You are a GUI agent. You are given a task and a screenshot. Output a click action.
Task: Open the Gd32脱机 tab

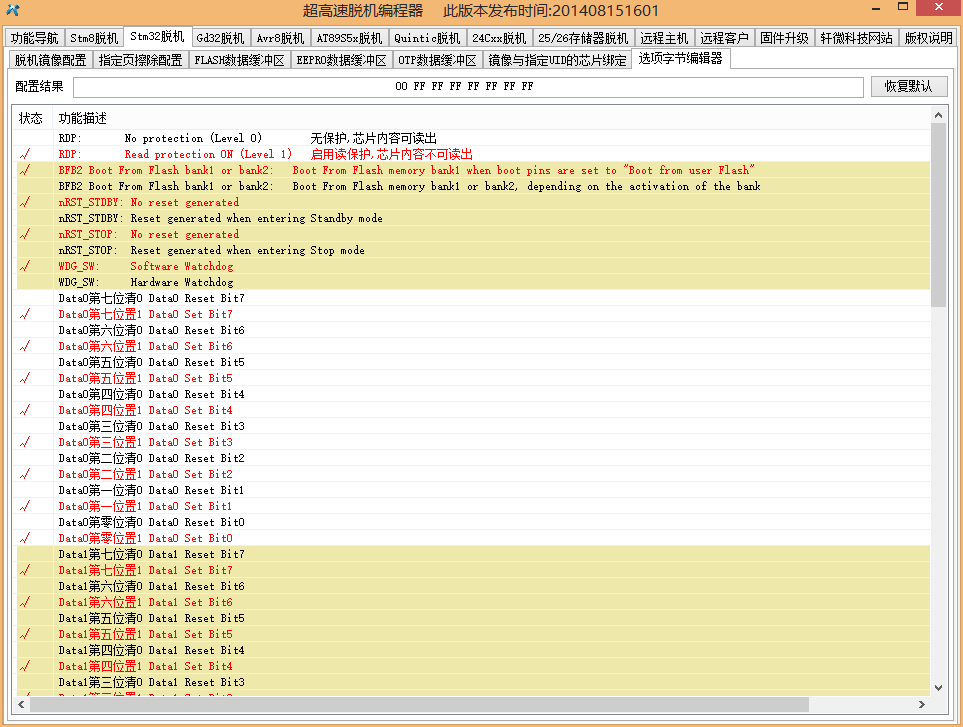pyautogui.click(x=220, y=38)
